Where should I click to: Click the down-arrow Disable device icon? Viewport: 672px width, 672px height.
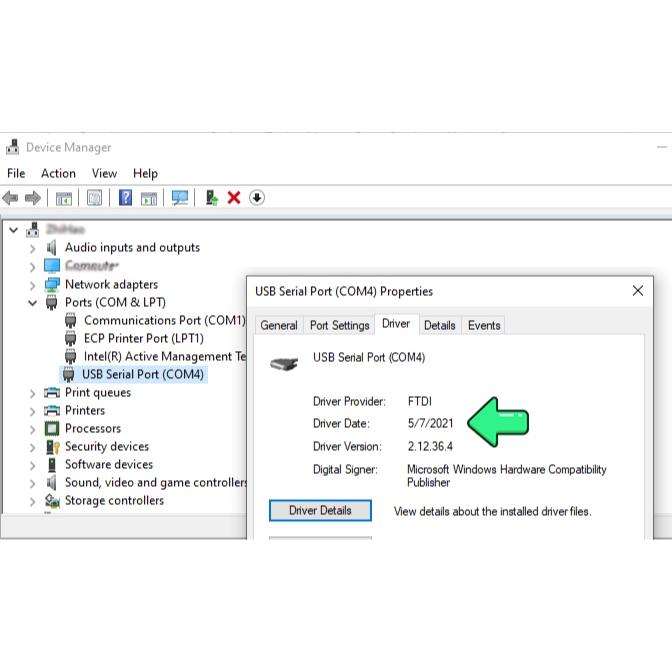257,198
